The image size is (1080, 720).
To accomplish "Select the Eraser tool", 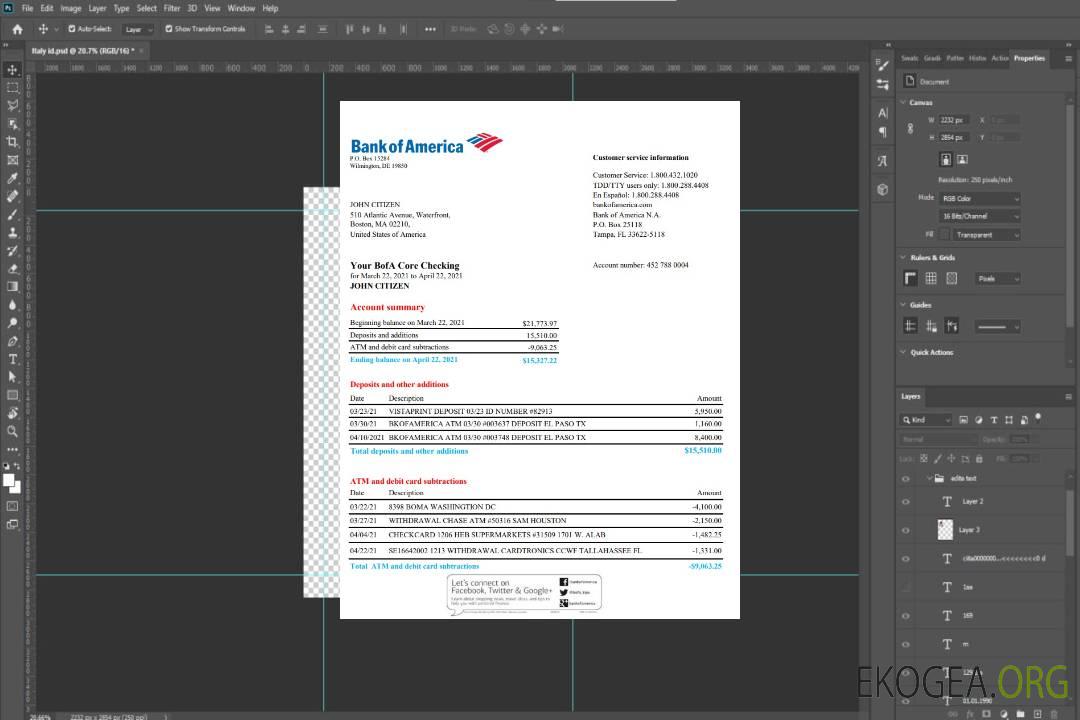I will click(12, 268).
